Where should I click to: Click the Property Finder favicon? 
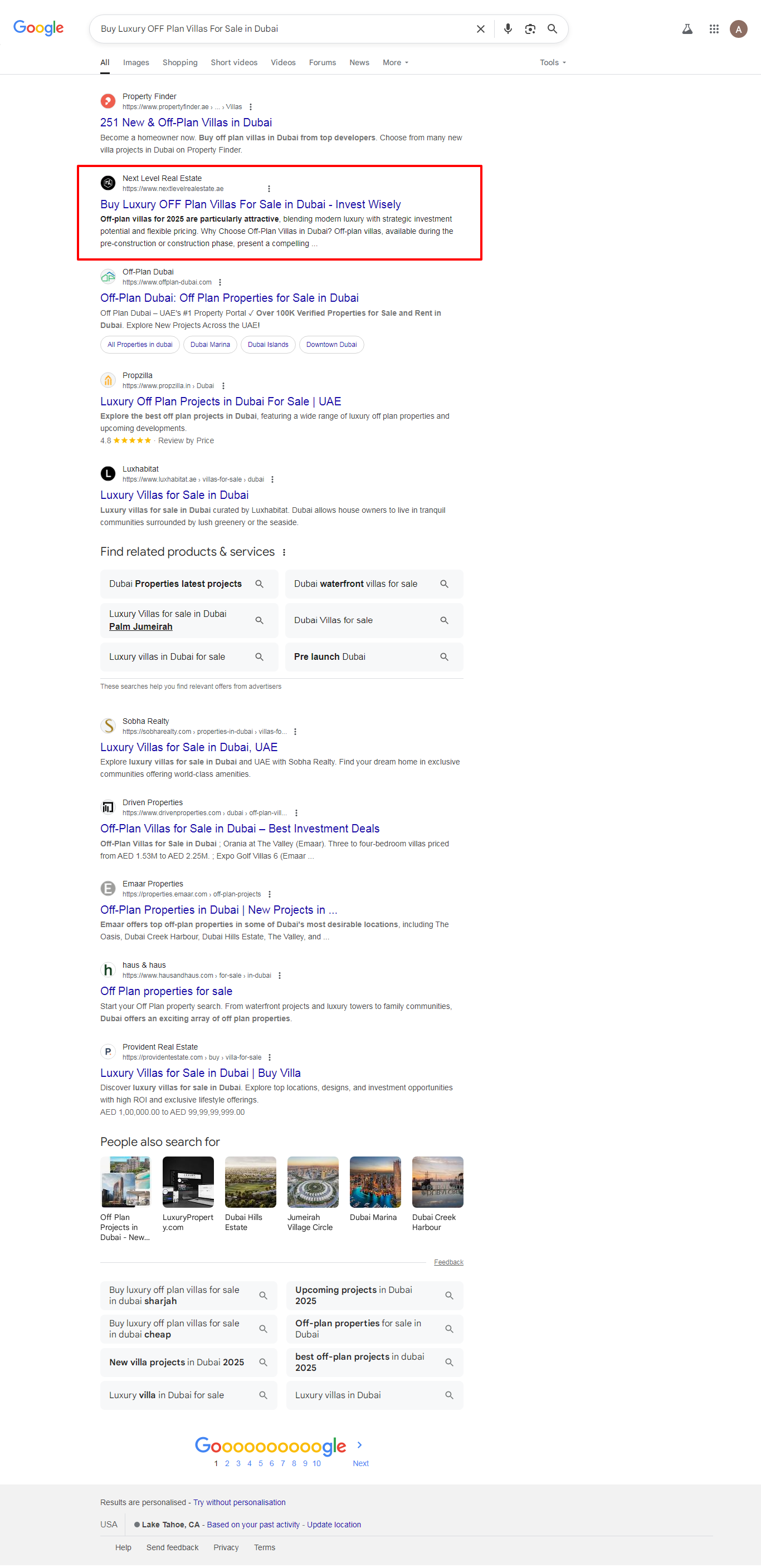(x=108, y=101)
